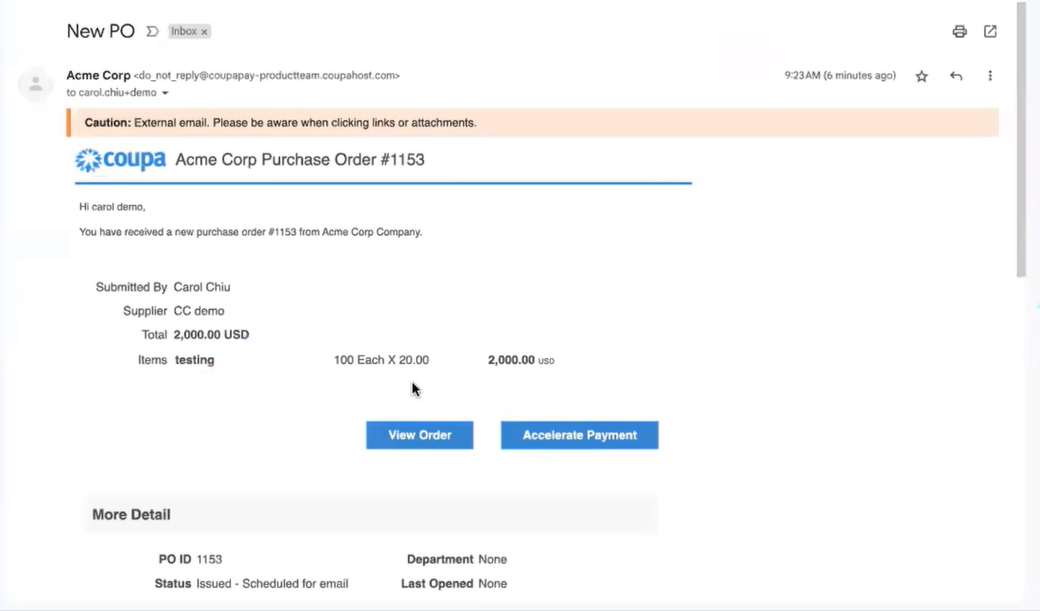This screenshot has height=611, width=1040.
Task: Click the summarize icon next to the subject
Action: (x=151, y=31)
